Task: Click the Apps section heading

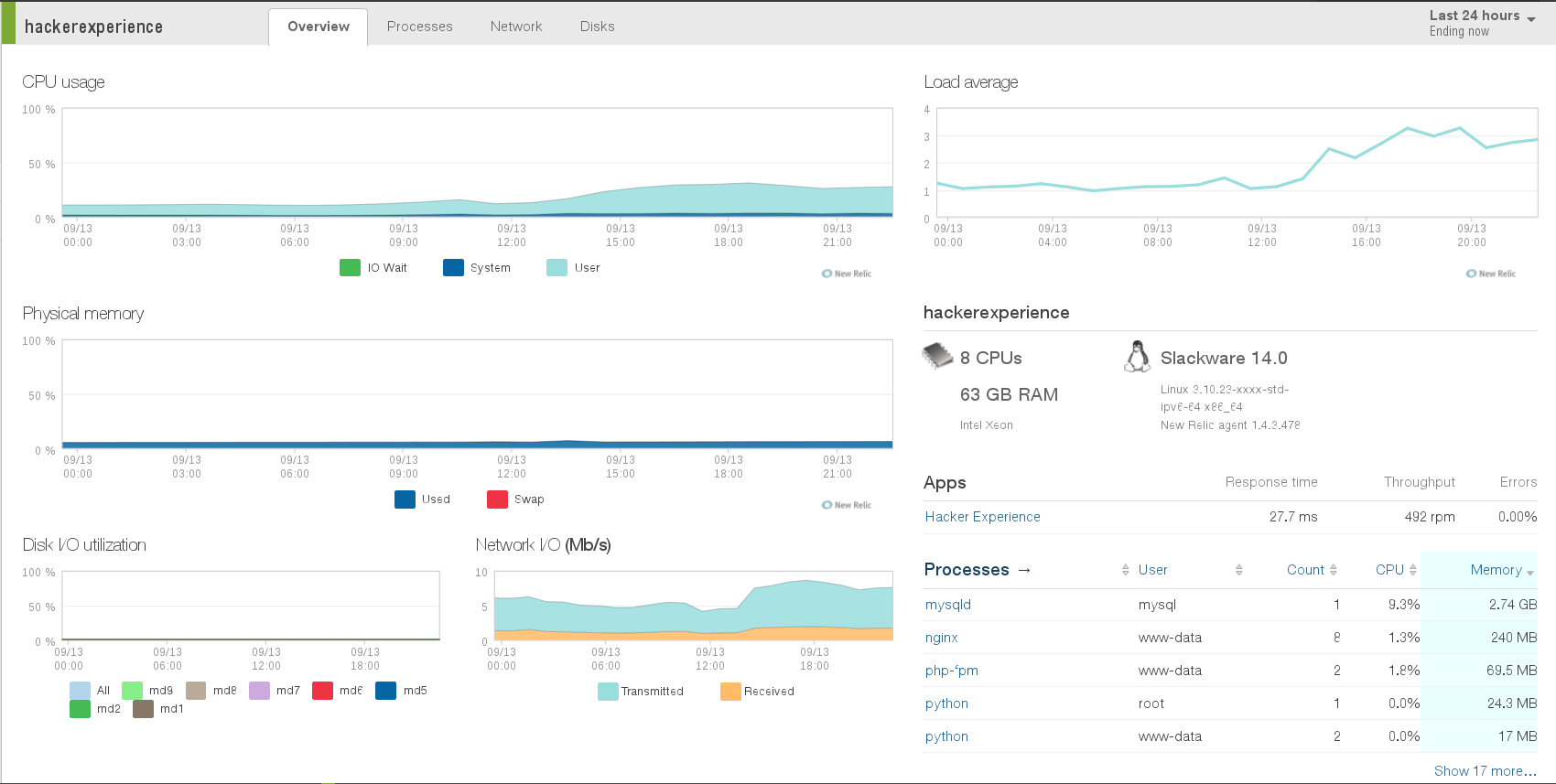Action: pos(945,482)
